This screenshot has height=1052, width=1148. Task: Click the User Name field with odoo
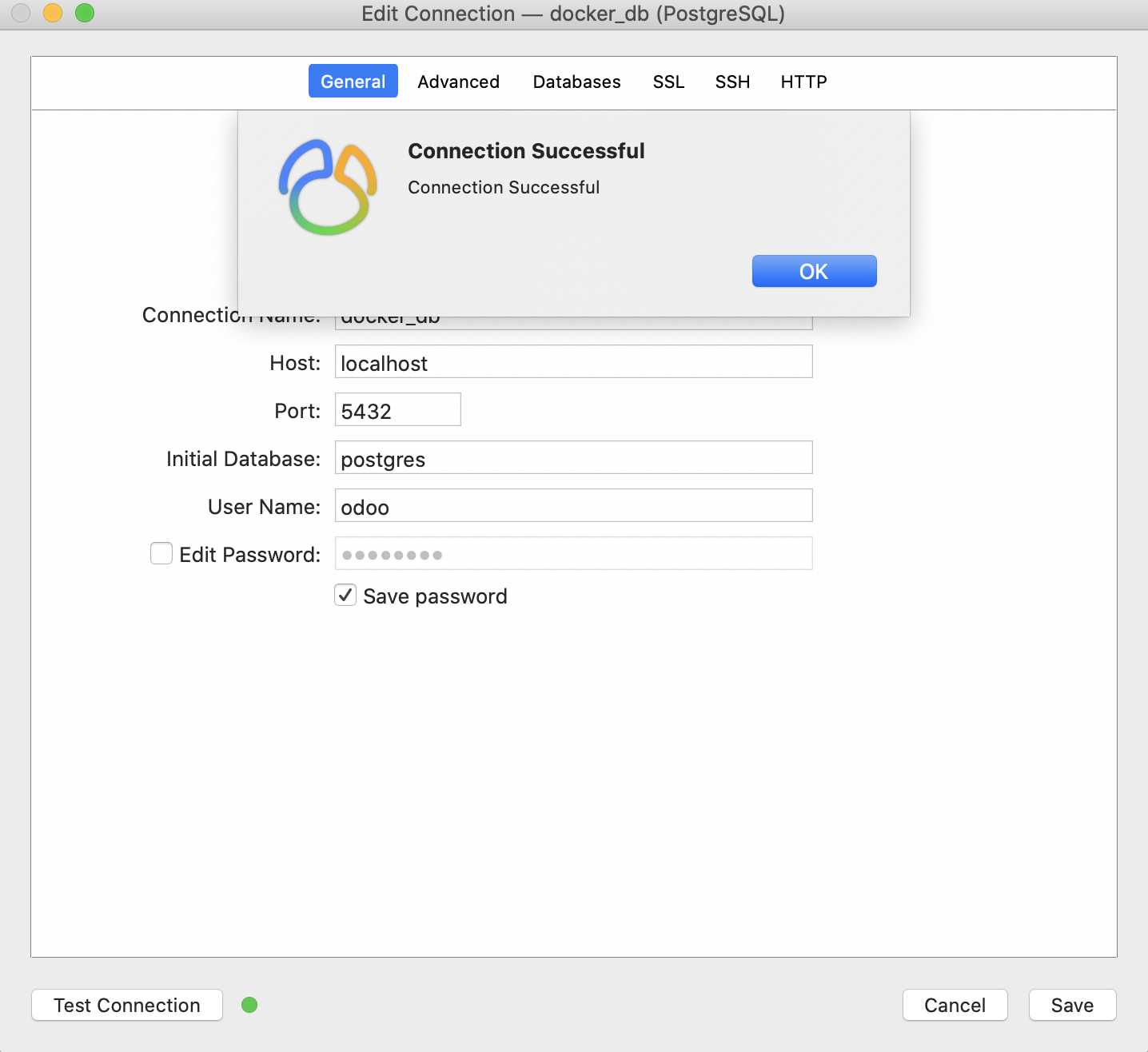click(574, 506)
